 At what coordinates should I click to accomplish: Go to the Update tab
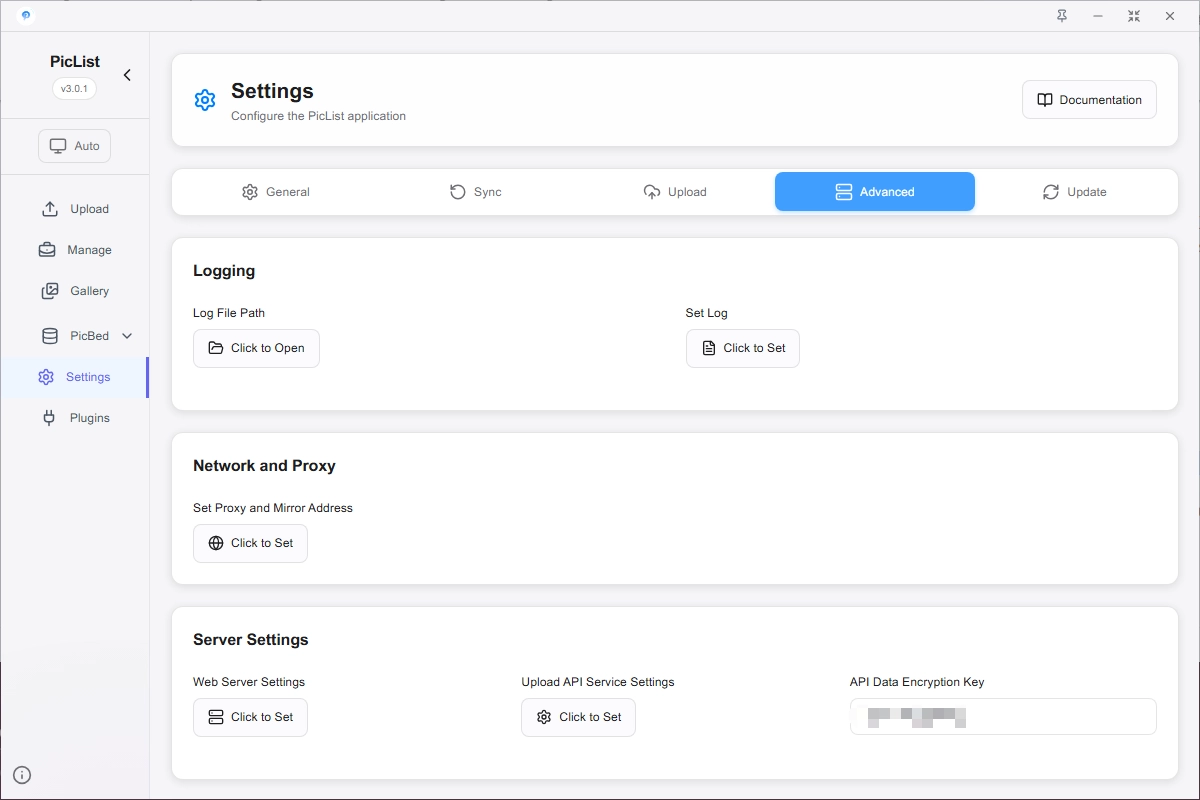[x=1075, y=192]
